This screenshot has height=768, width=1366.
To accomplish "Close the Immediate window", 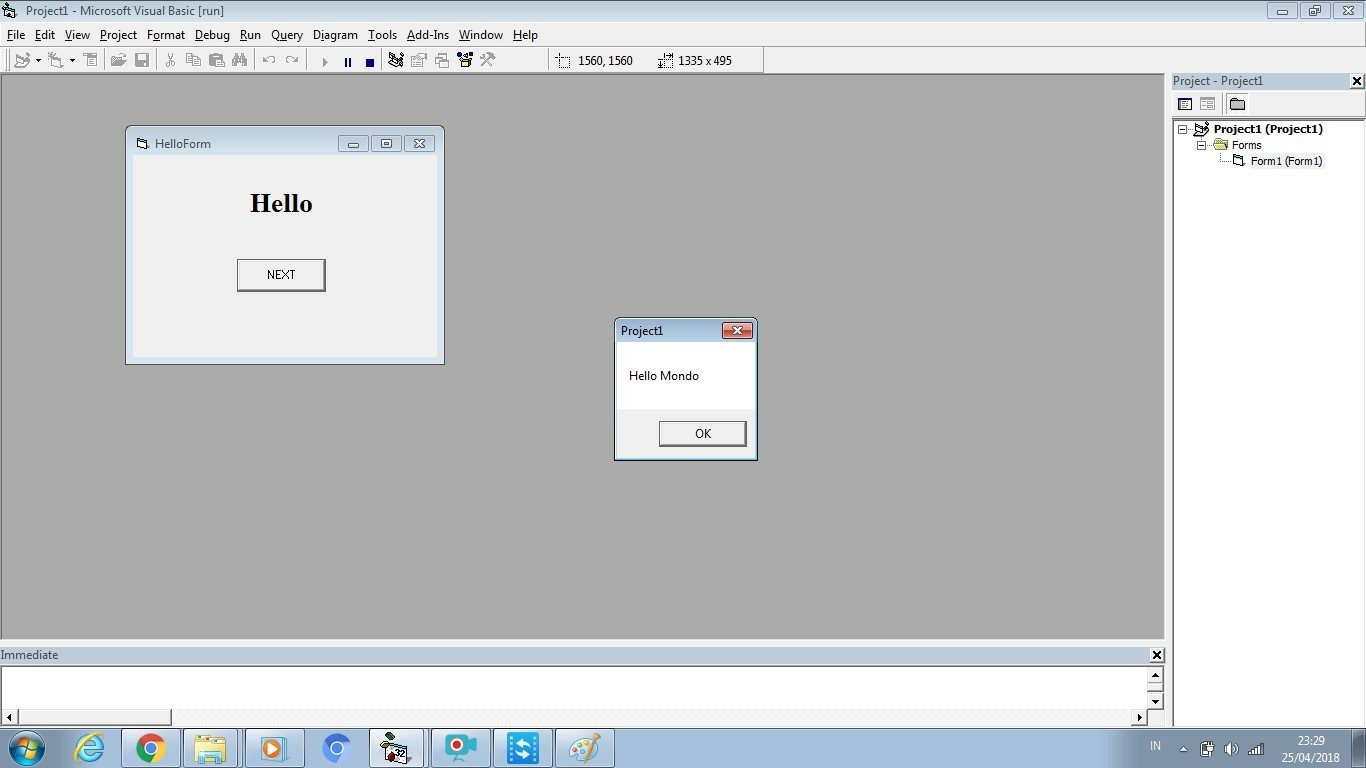I will pyautogui.click(x=1156, y=655).
